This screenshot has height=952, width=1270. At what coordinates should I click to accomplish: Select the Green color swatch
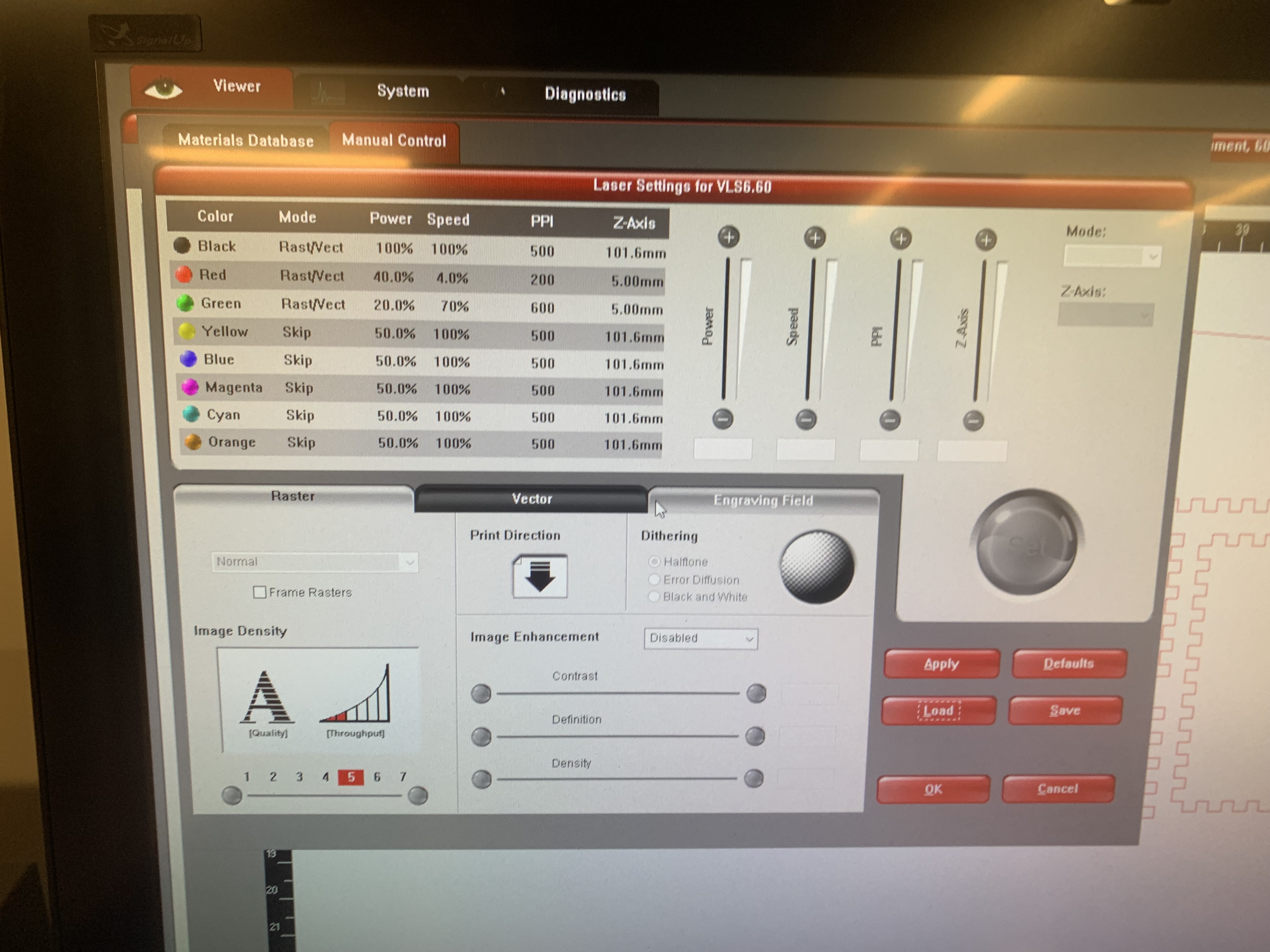click(x=185, y=303)
